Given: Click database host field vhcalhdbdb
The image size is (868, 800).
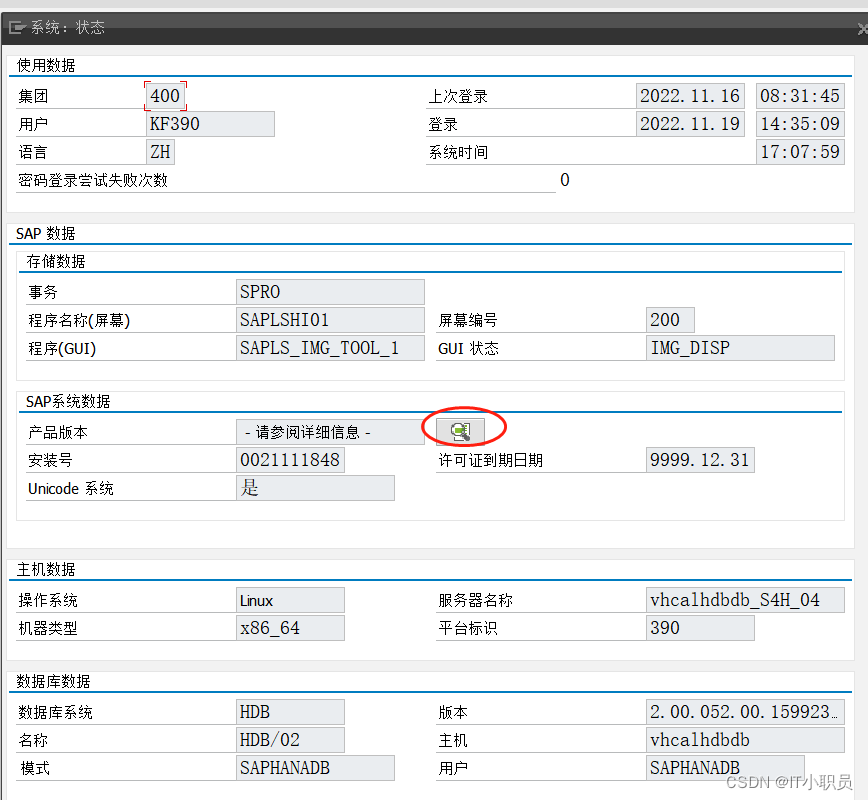Looking at the screenshot, I should 745,740.
